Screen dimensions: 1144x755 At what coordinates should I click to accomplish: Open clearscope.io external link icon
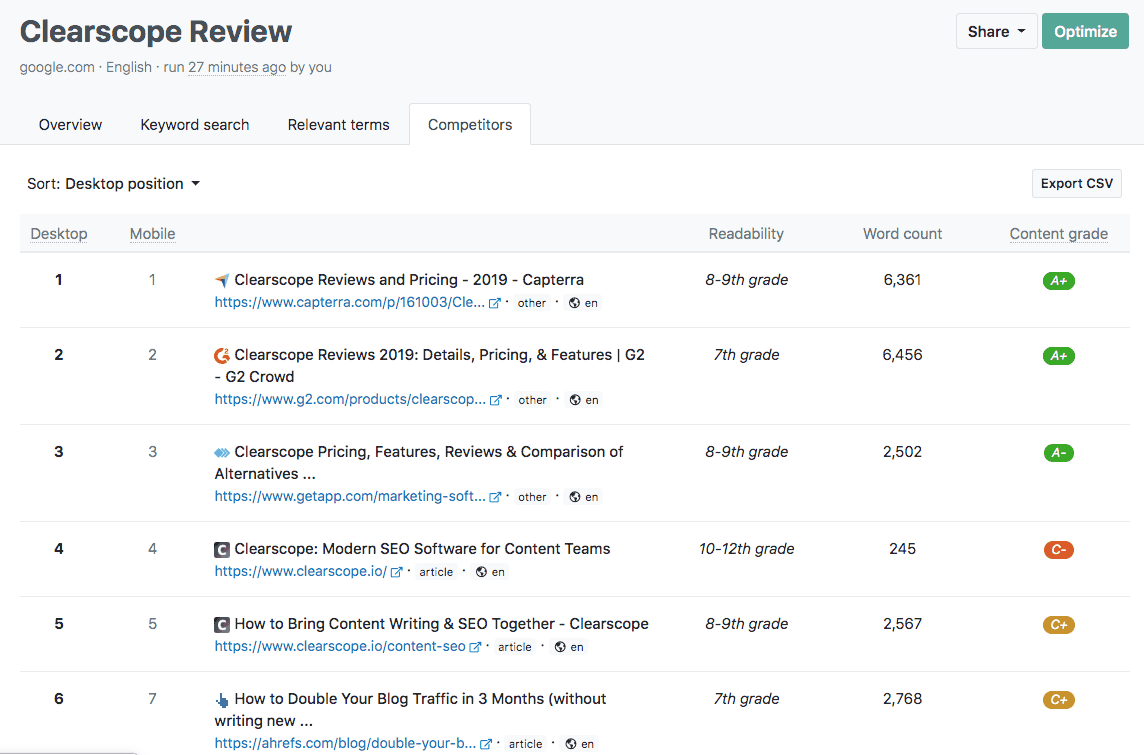click(396, 572)
